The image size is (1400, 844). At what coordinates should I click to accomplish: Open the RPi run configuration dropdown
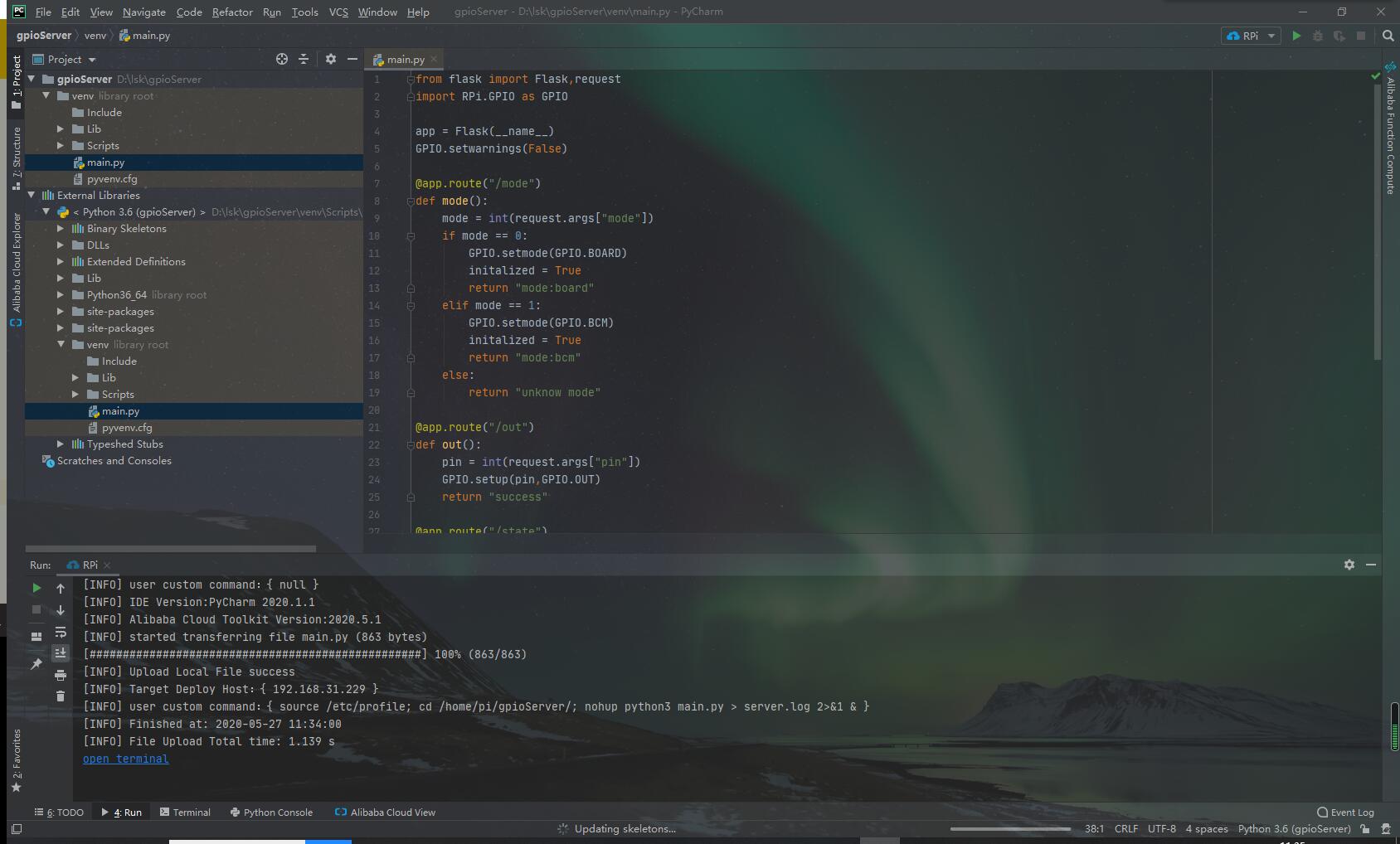tap(1250, 36)
